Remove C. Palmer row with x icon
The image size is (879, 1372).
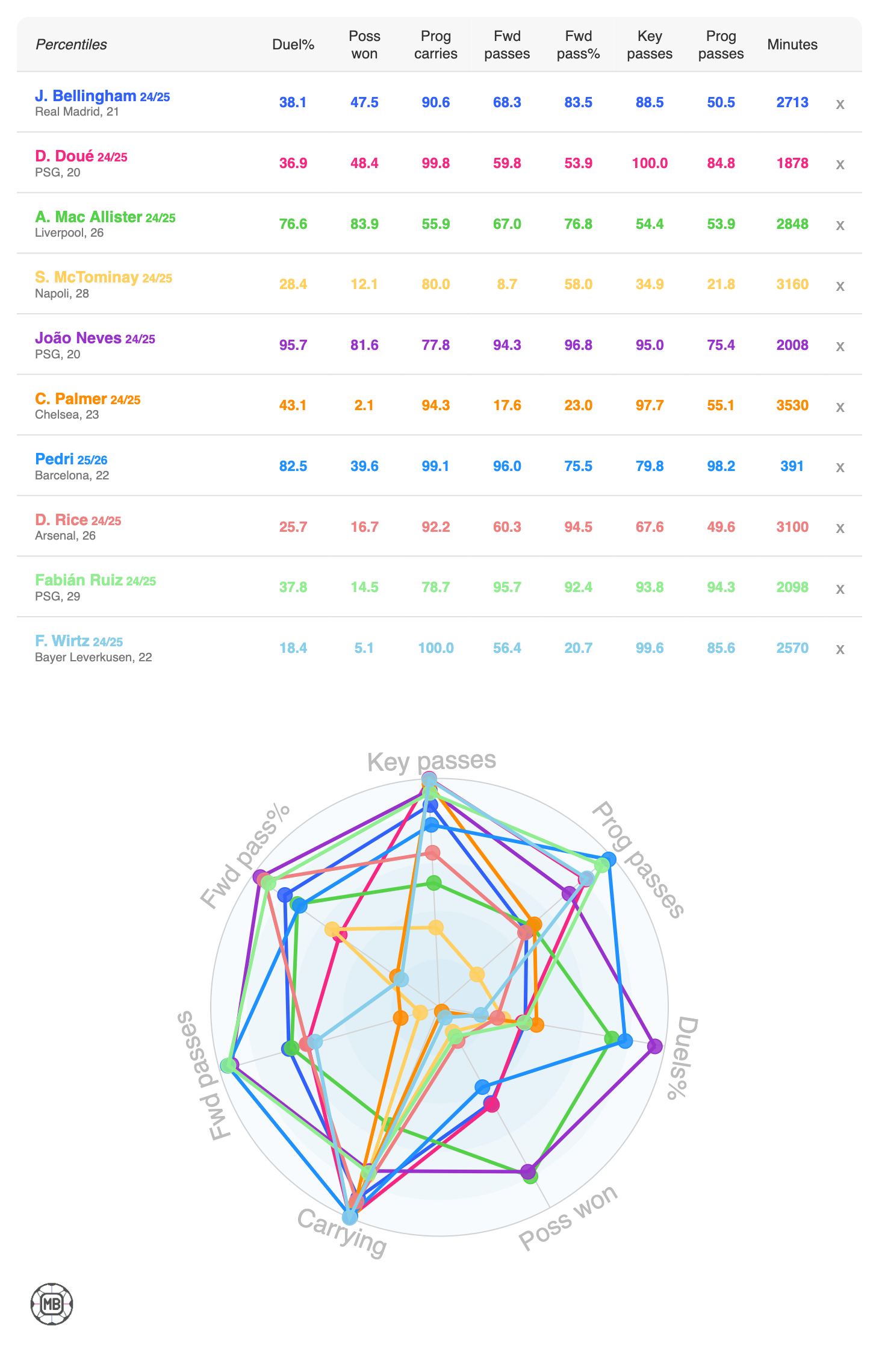pyautogui.click(x=840, y=407)
